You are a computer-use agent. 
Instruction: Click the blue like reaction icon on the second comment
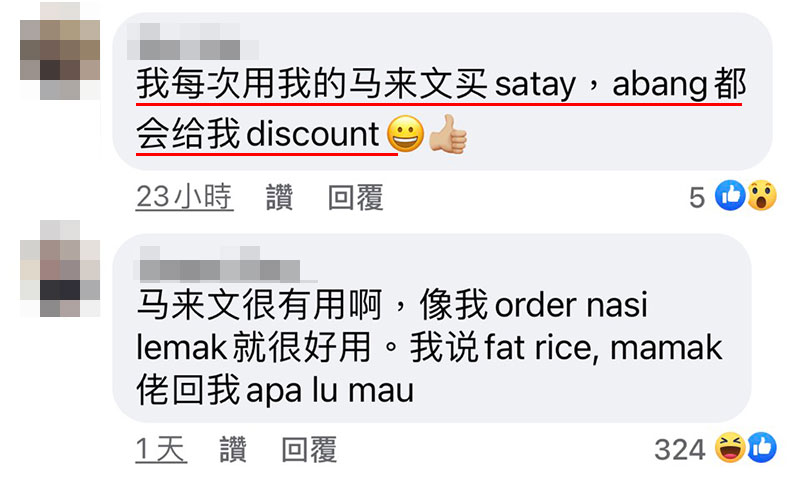point(762,447)
